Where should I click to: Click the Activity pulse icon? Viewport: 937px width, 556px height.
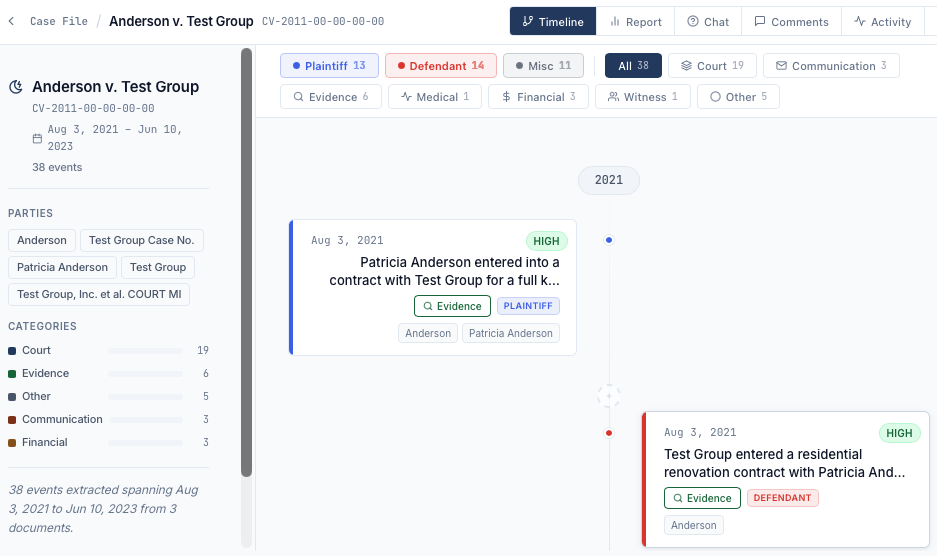coord(860,22)
